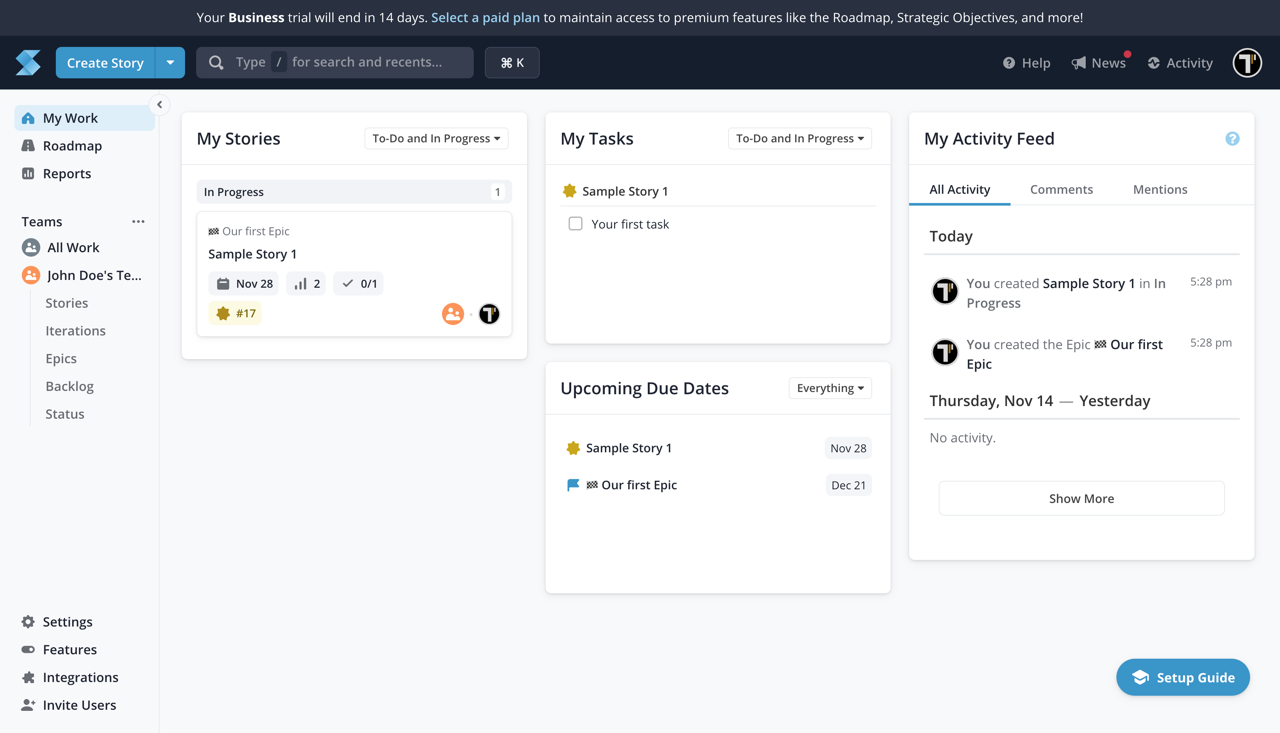The image size is (1280, 733).
Task: Open Reports from the sidebar
Action: point(67,173)
